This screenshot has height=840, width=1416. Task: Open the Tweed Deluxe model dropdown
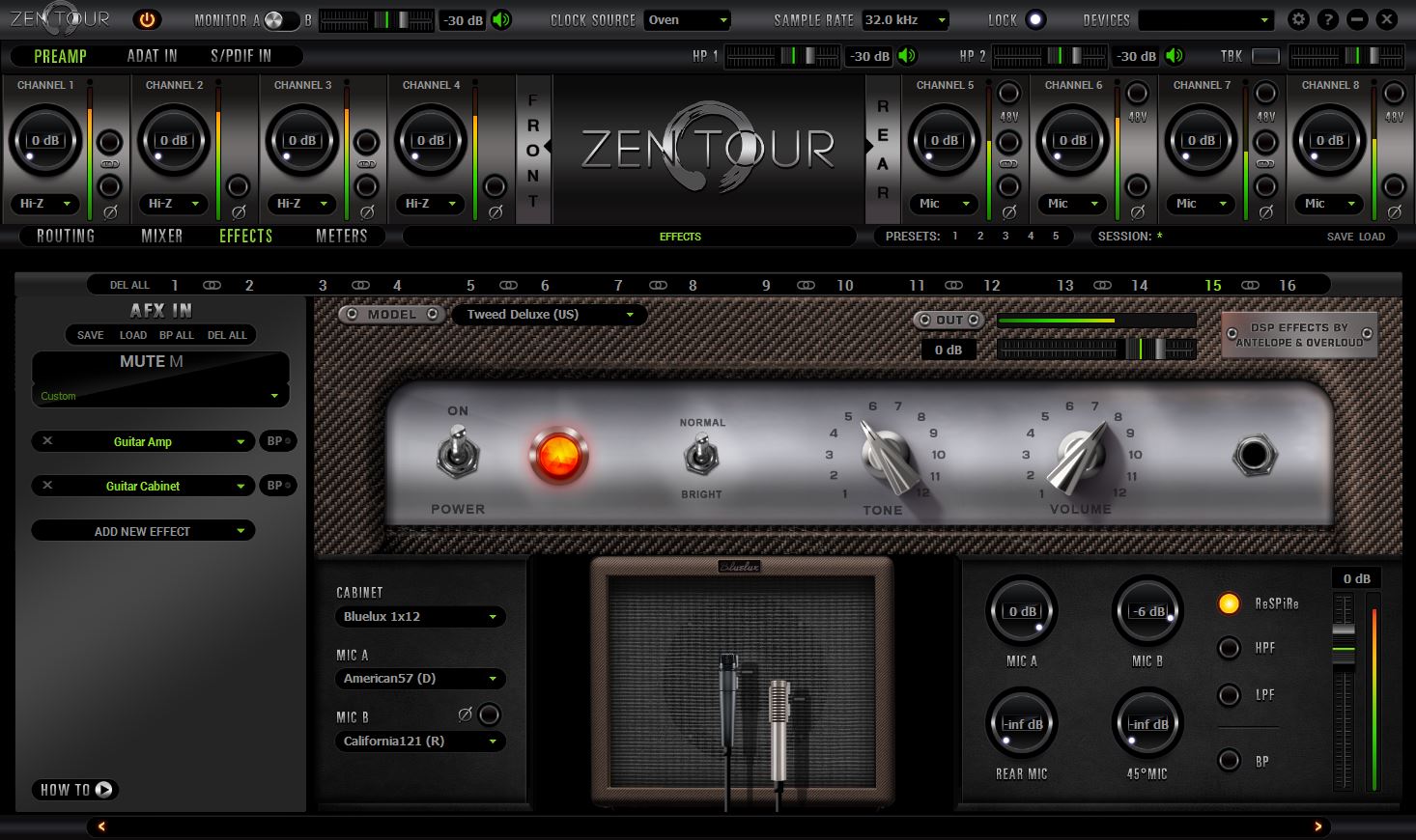coord(550,315)
